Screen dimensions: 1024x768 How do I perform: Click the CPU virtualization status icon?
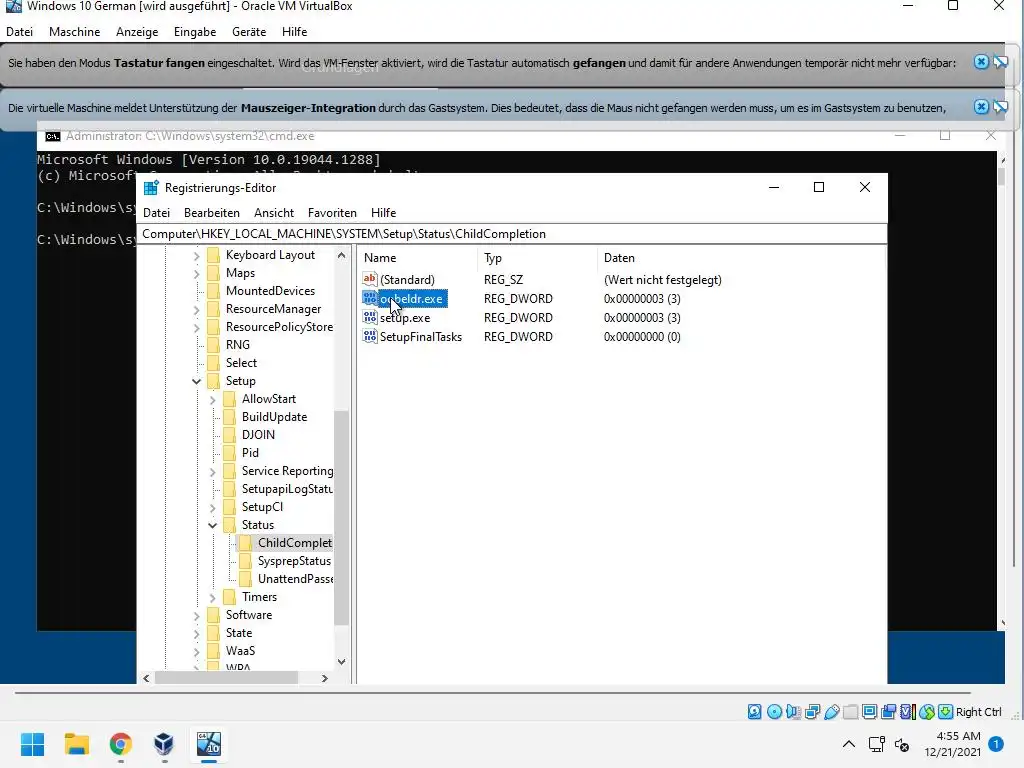(907, 712)
